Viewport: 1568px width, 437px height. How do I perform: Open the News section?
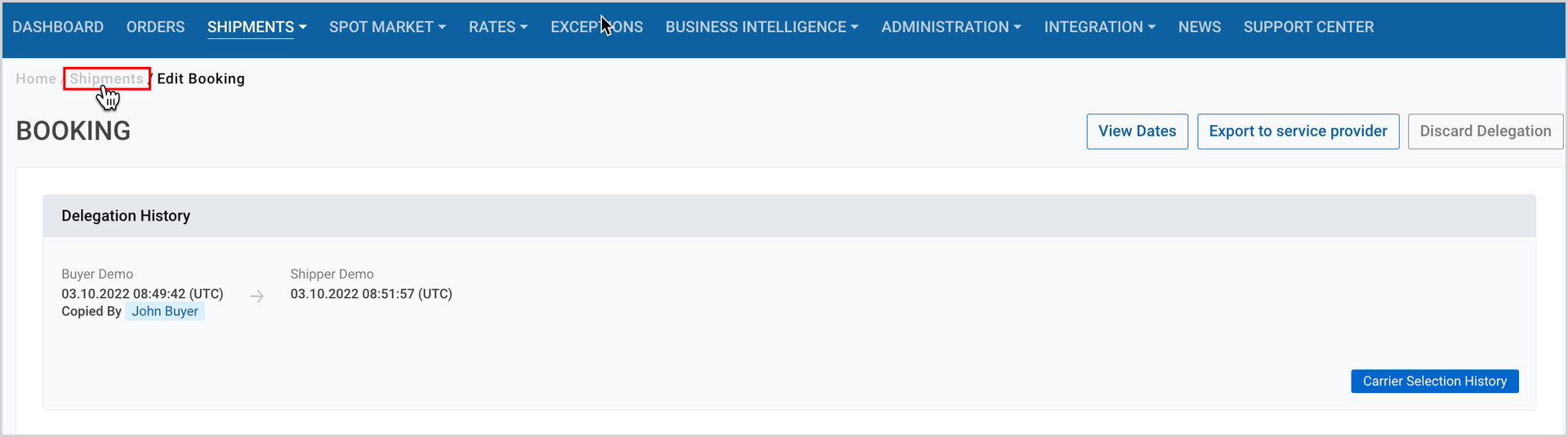click(1200, 27)
